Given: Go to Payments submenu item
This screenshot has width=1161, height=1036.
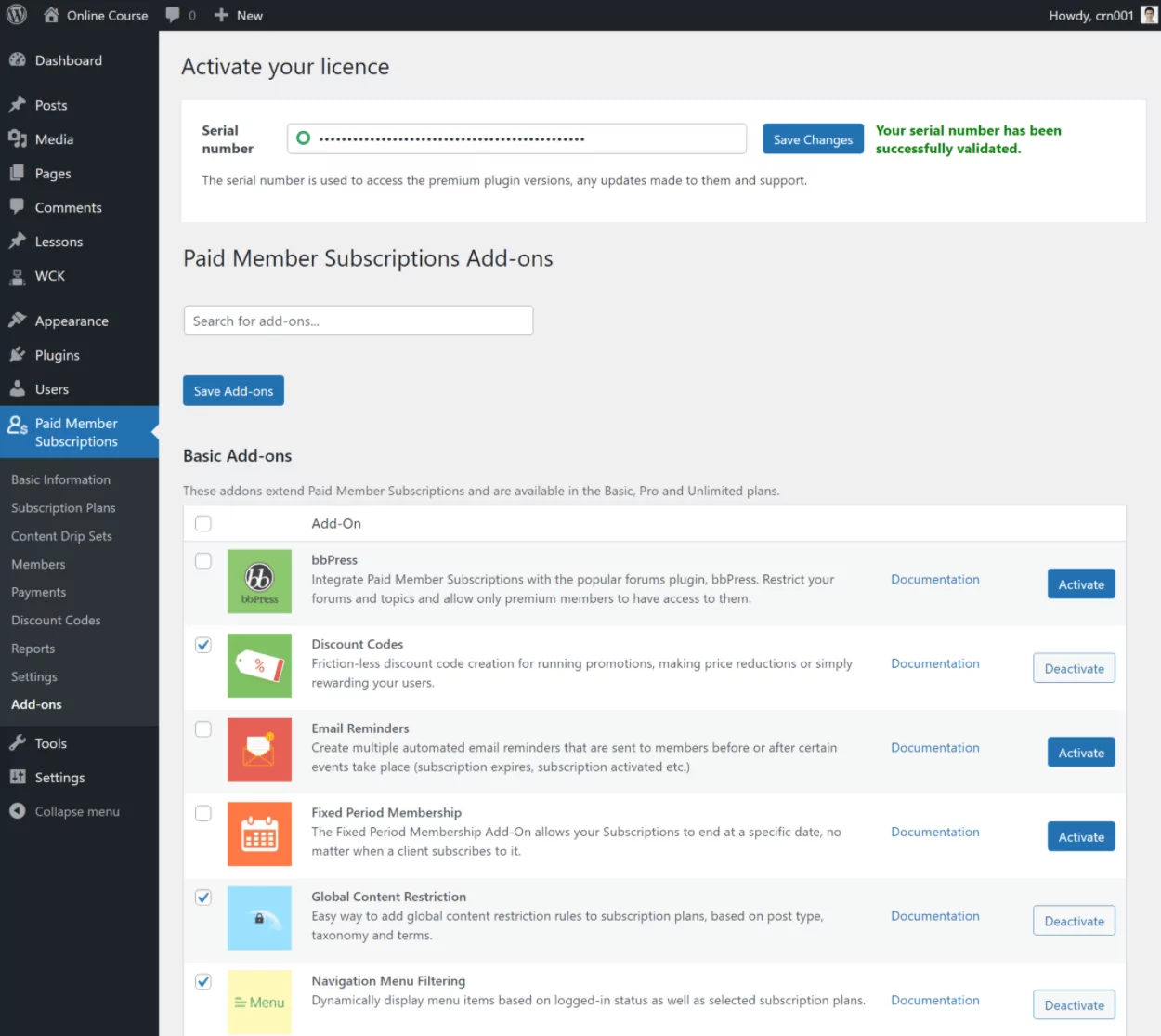Looking at the screenshot, I should 38,592.
